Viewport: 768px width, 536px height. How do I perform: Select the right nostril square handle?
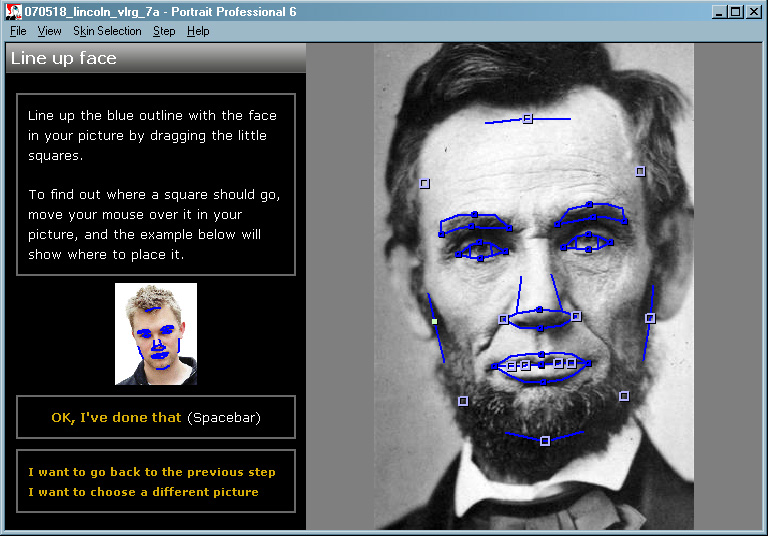(x=576, y=316)
